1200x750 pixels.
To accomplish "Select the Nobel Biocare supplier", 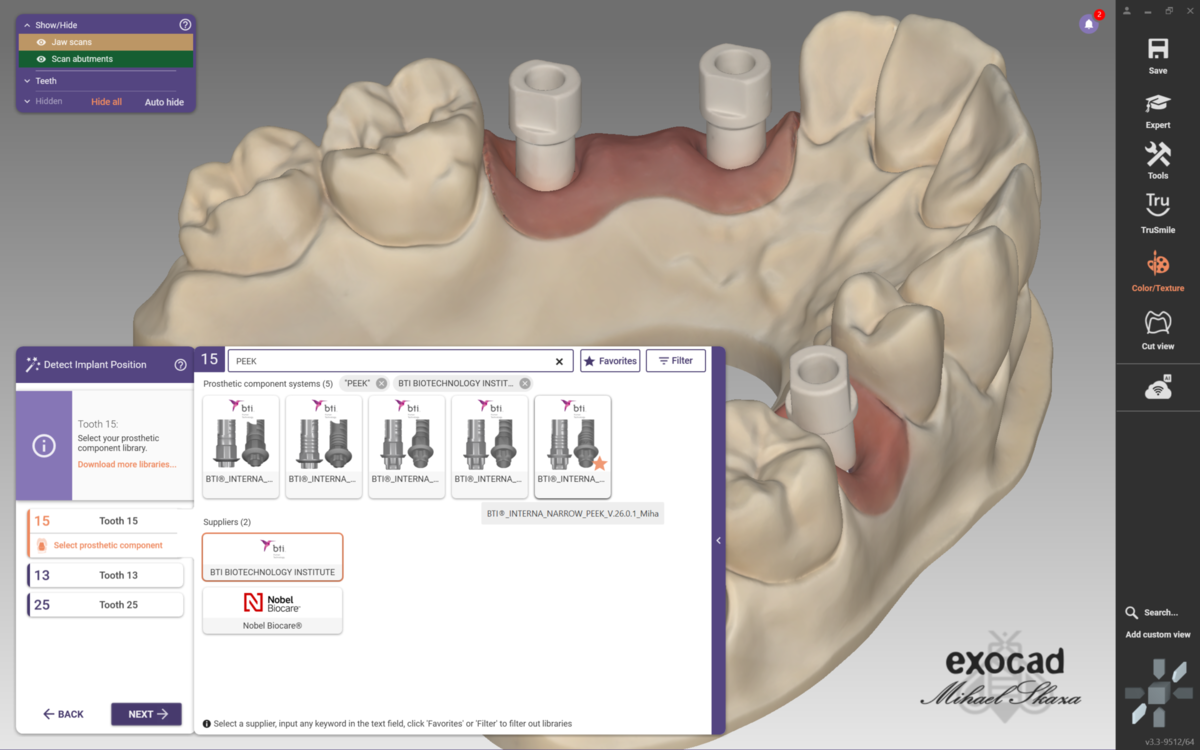I will [272, 611].
